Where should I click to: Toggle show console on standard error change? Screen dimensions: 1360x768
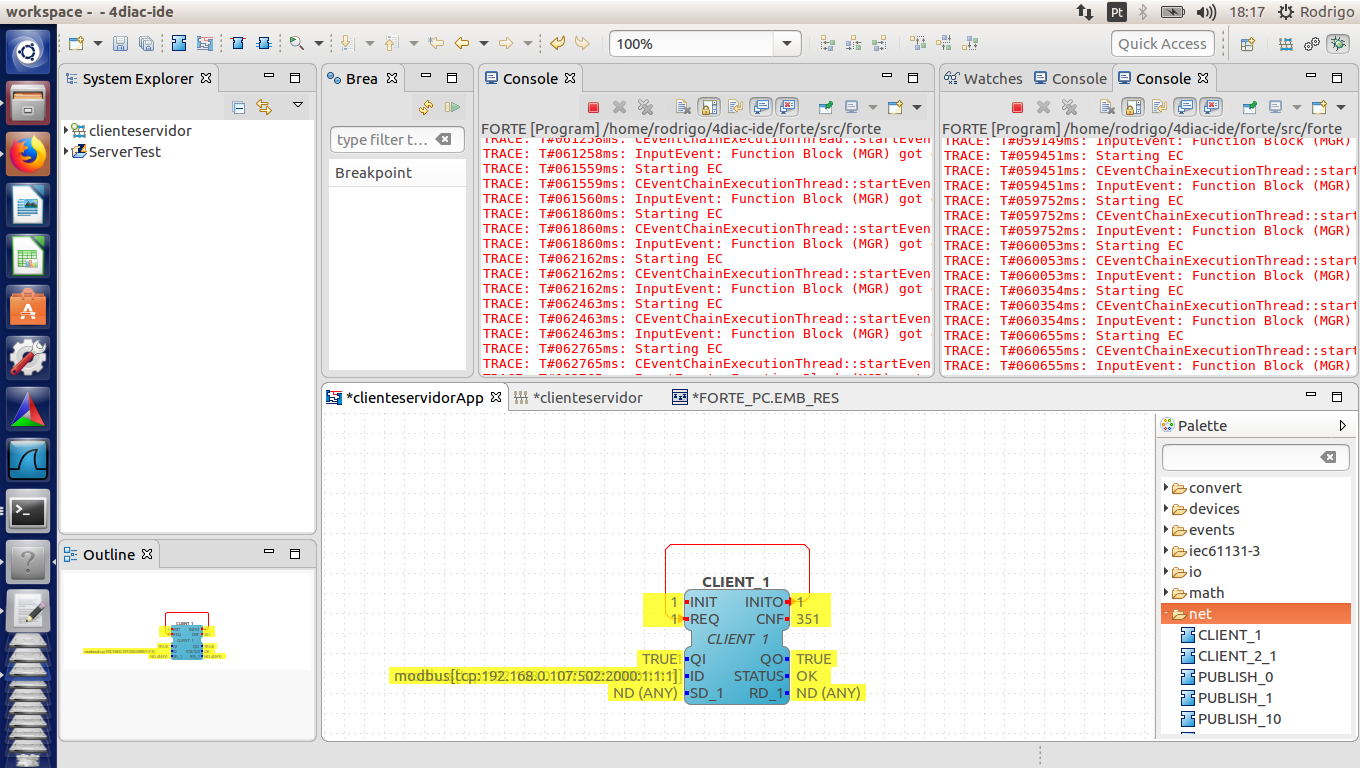[x=787, y=107]
